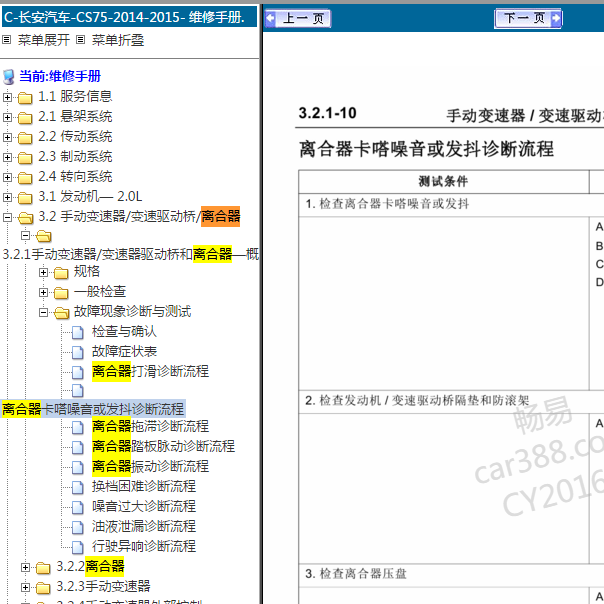Select the 当前:维修手册 root label
The width and height of the screenshot is (604, 604).
click(x=60, y=76)
